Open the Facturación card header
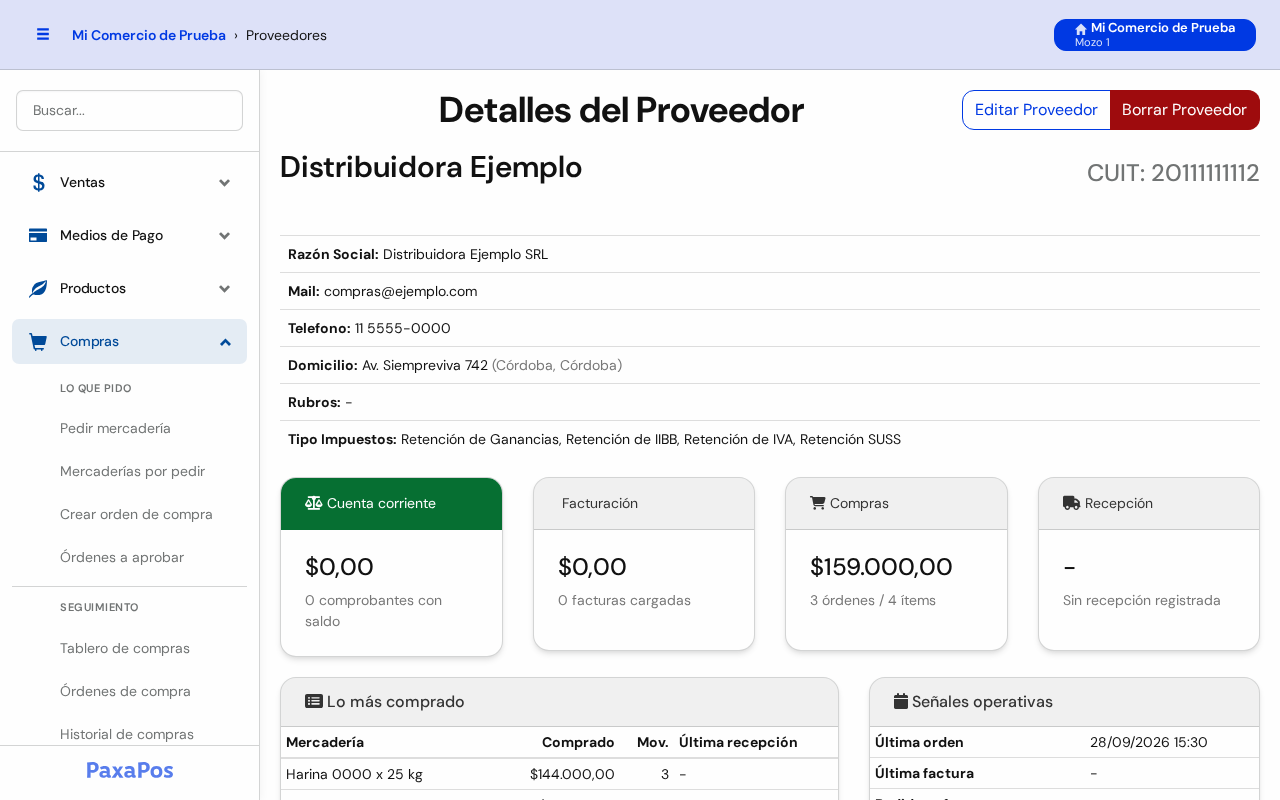 point(644,503)
